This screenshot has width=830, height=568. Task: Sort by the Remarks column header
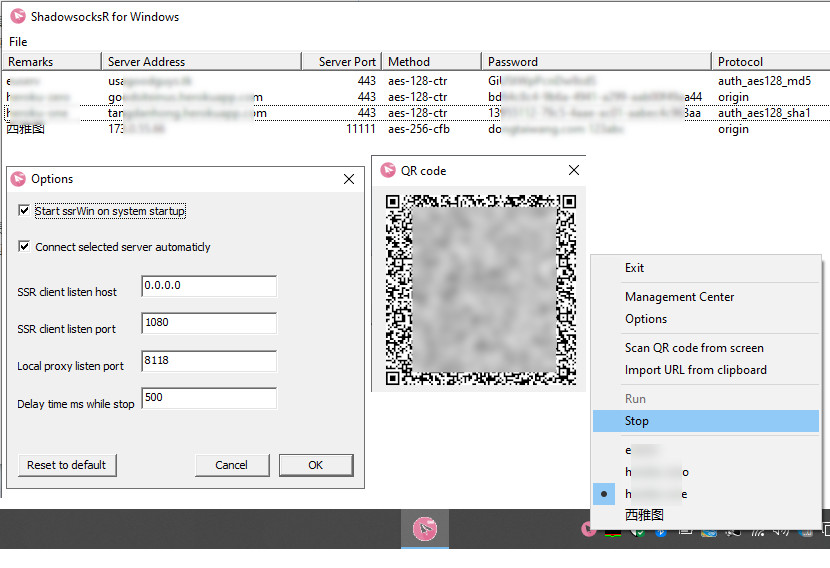[x=52, y=62]
